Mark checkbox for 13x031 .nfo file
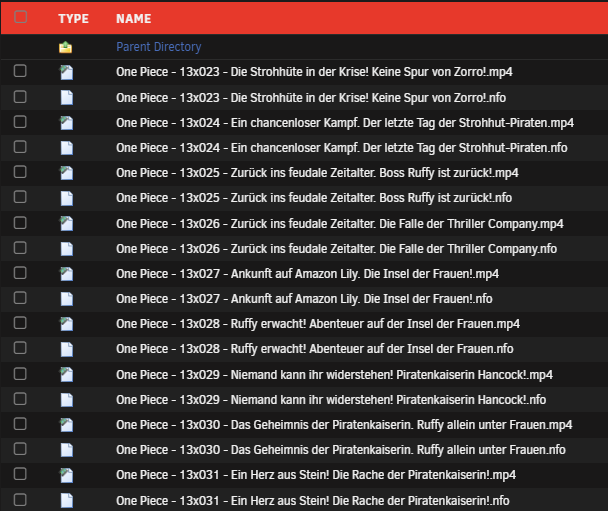Screen dimensions: 608x511 point(20,500)
